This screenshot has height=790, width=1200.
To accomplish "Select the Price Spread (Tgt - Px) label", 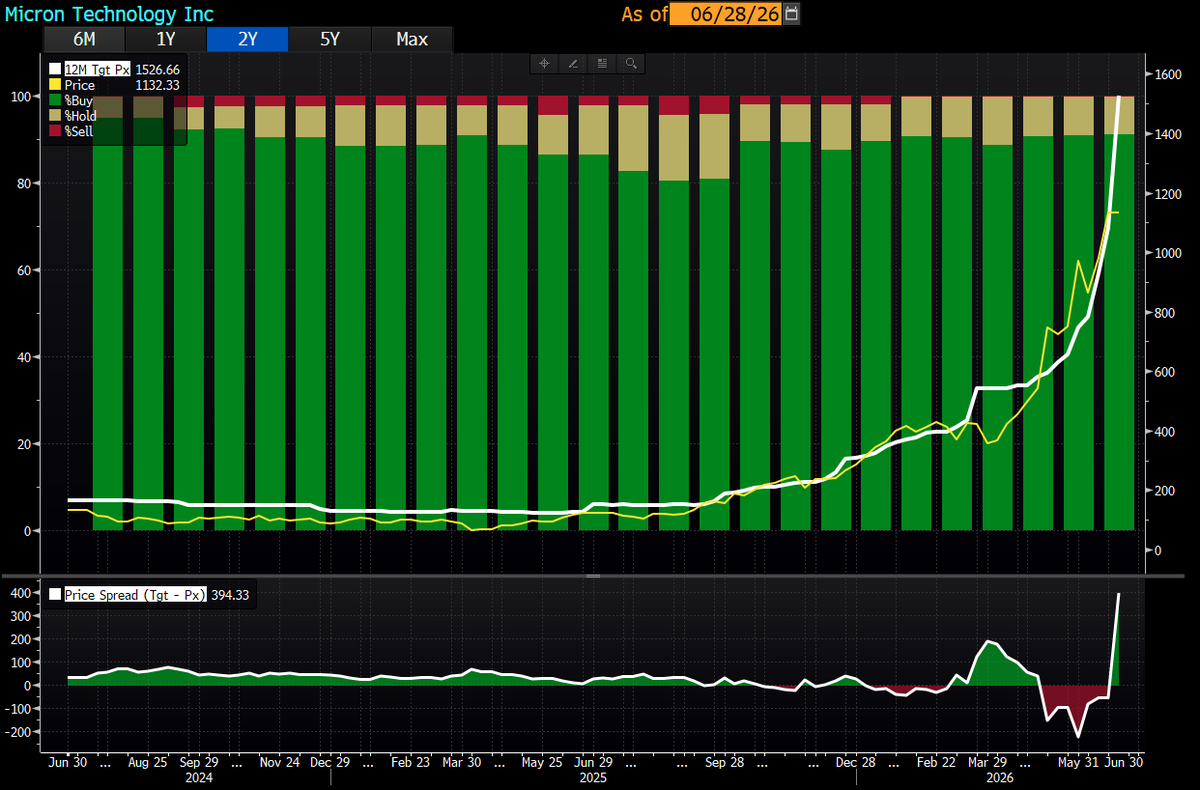I will [x=135, y=594].
